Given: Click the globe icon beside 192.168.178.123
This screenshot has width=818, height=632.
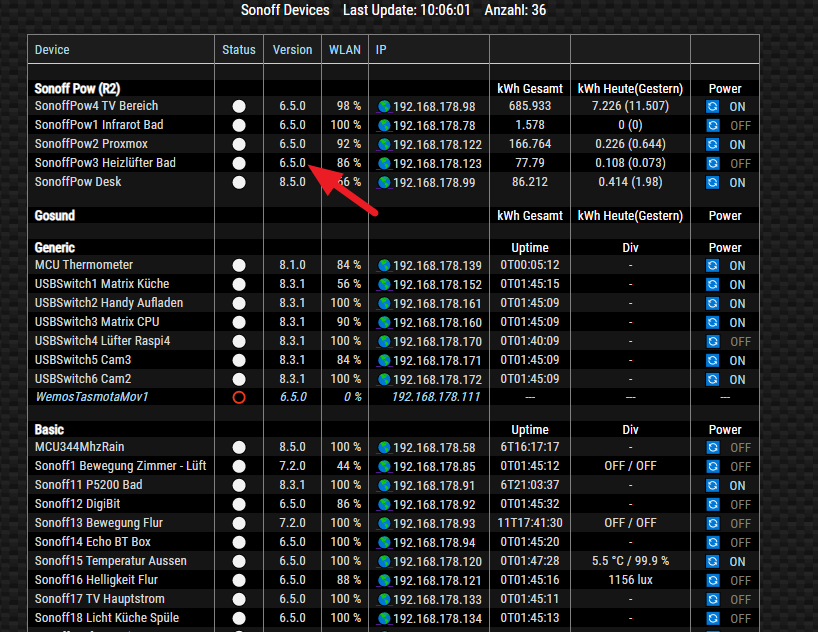Looking at the screenshot, I should pyautogui.click(x=384, y=163).
